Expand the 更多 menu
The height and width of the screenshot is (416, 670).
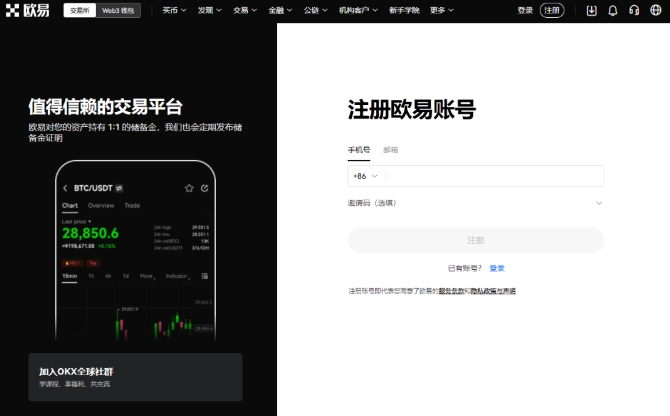(442, 10)
